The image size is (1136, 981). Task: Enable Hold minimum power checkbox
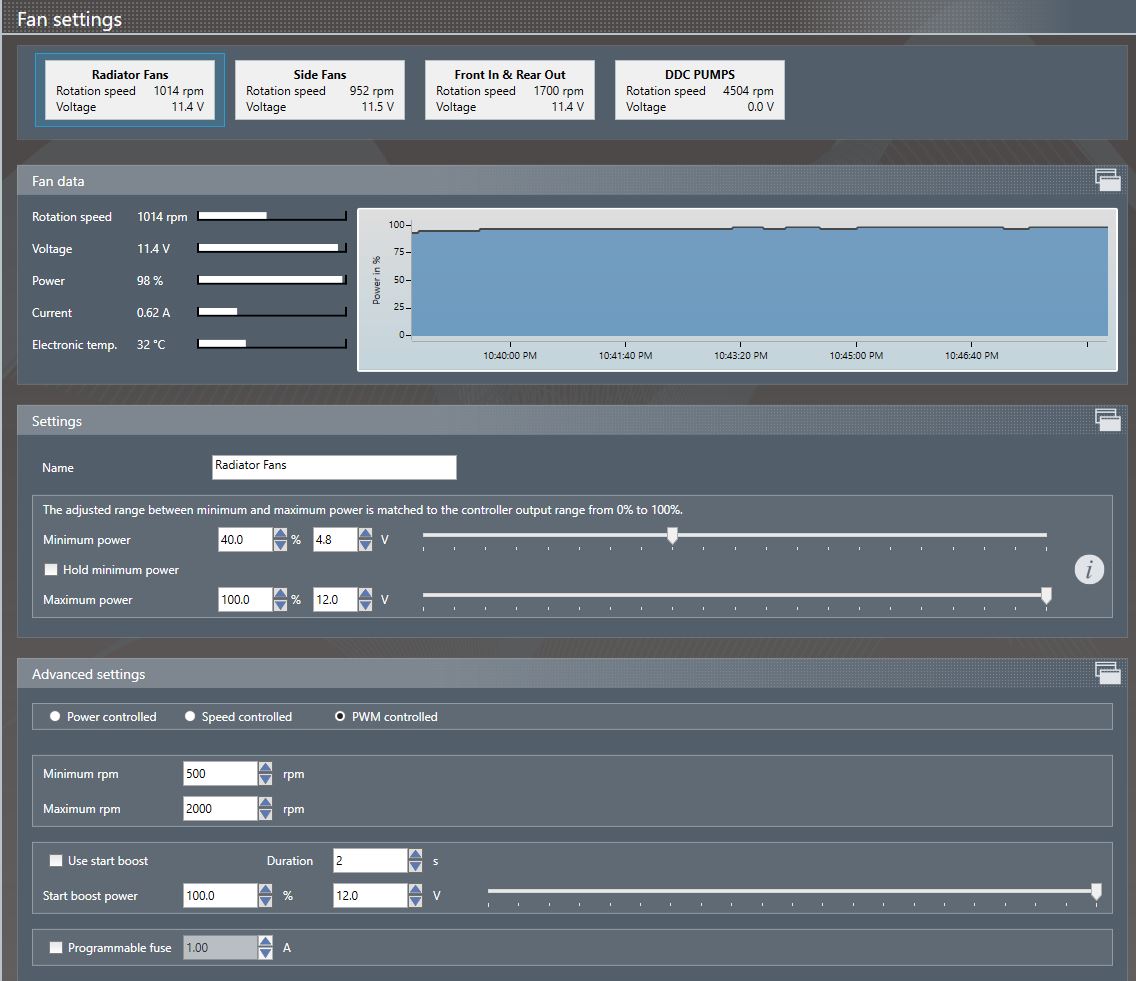coord(51,570)
